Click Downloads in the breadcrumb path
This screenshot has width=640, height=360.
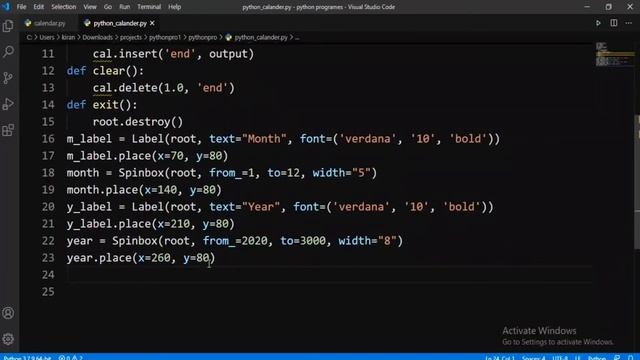click(x=97, y=38)
